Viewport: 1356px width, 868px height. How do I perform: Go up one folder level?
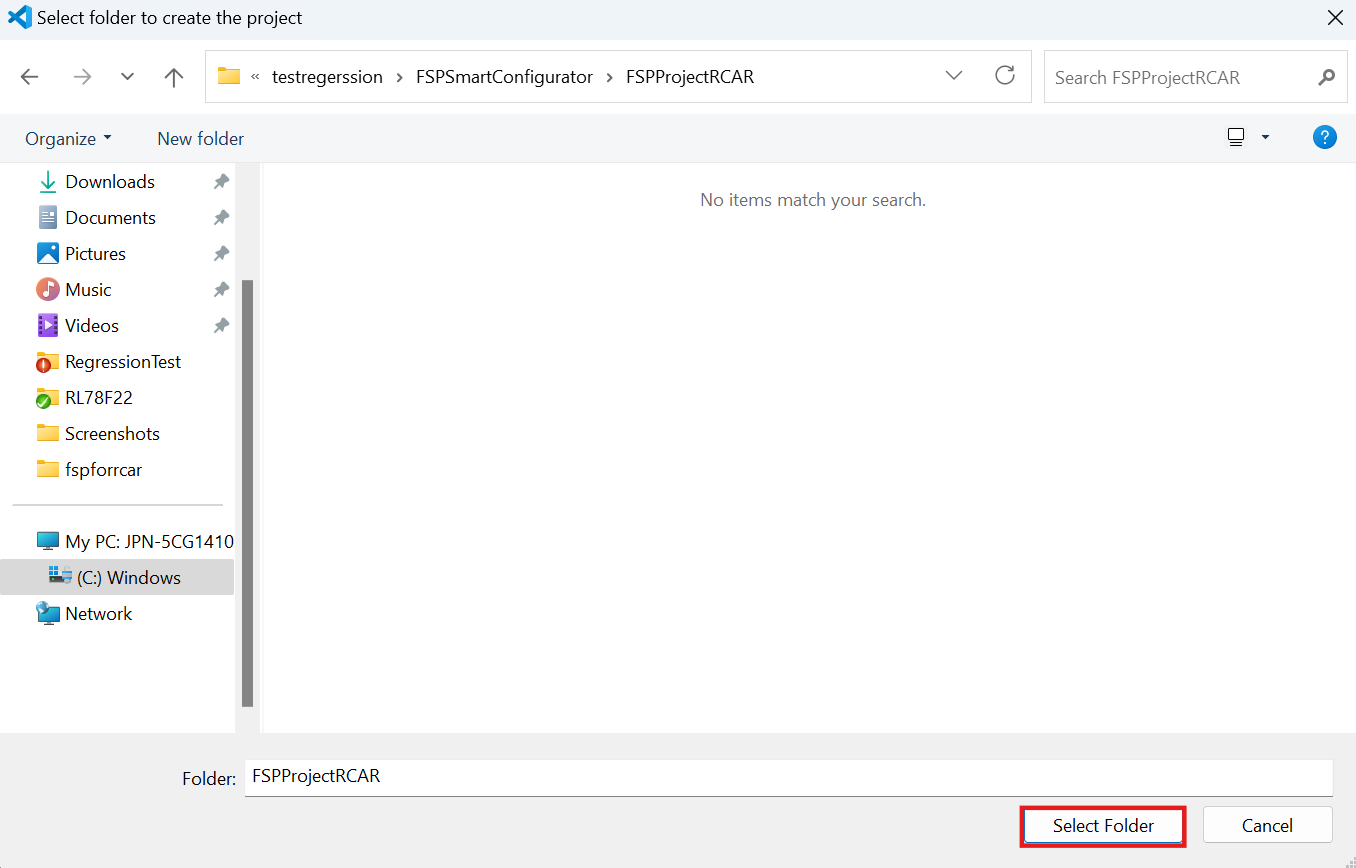point(174,77)
